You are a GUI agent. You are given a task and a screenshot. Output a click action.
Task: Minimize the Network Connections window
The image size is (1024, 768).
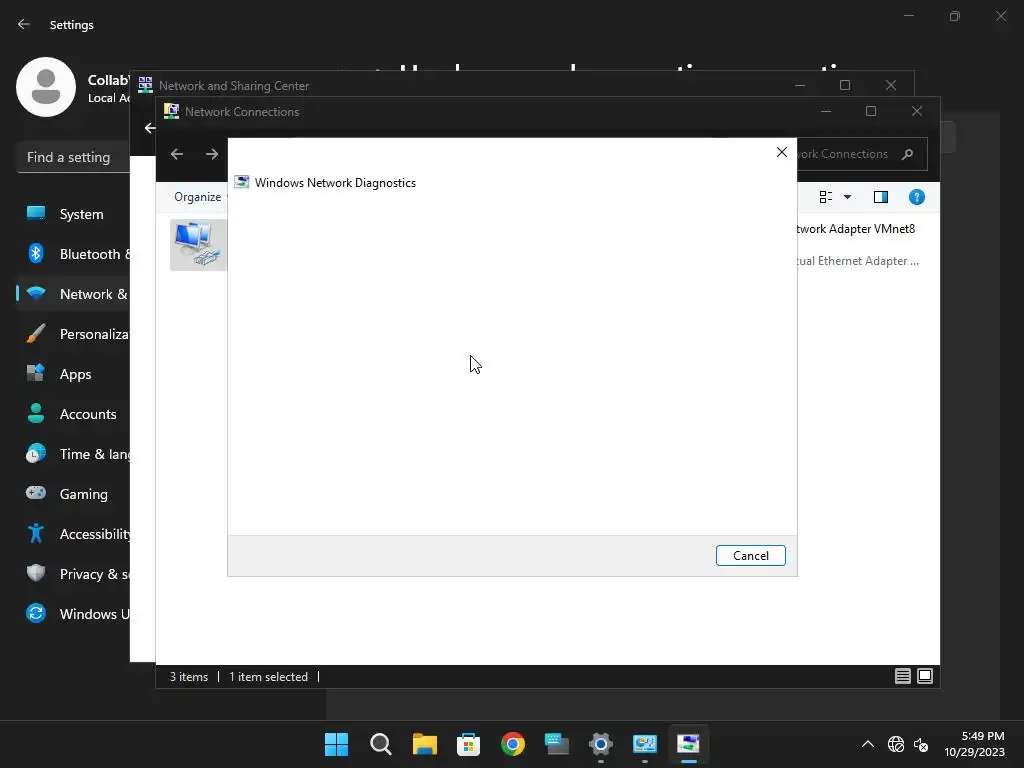pos(825,111)
